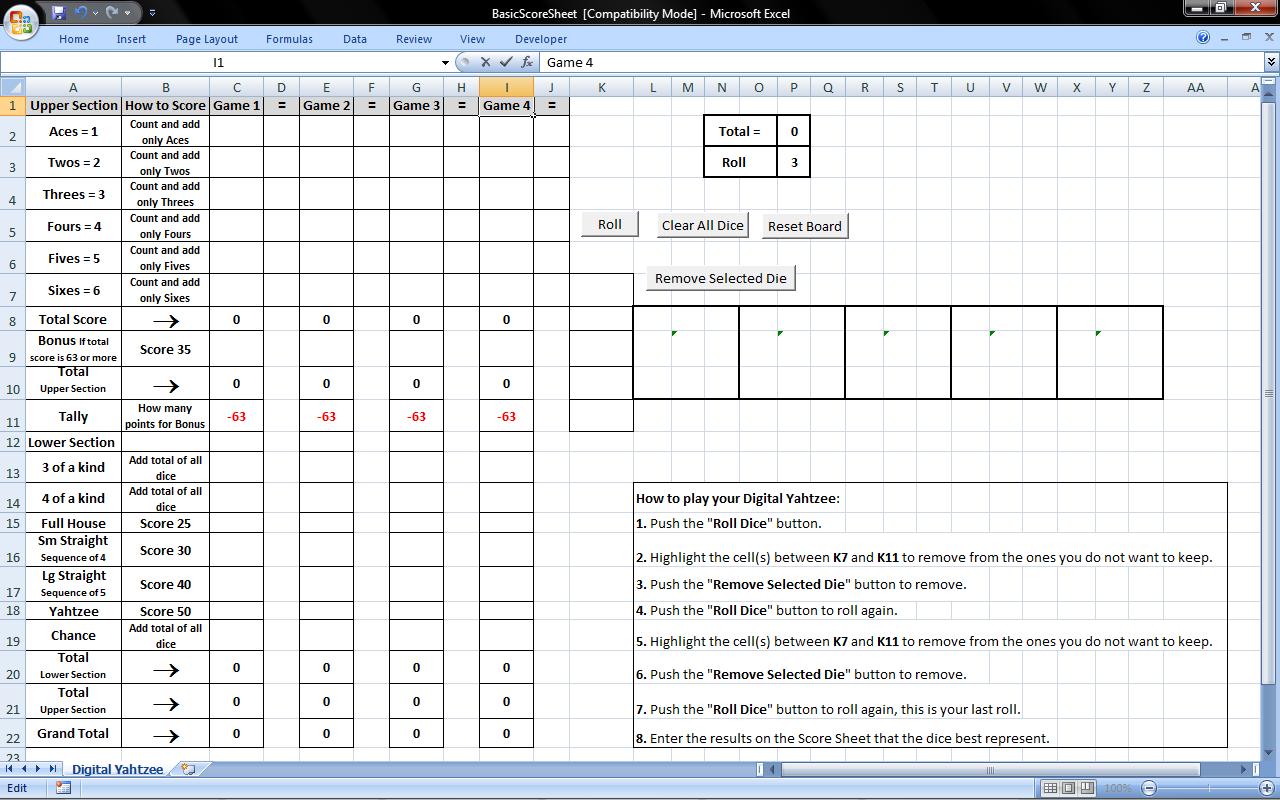
Task: Select the Yahtzee label cell
Action: 73,611
